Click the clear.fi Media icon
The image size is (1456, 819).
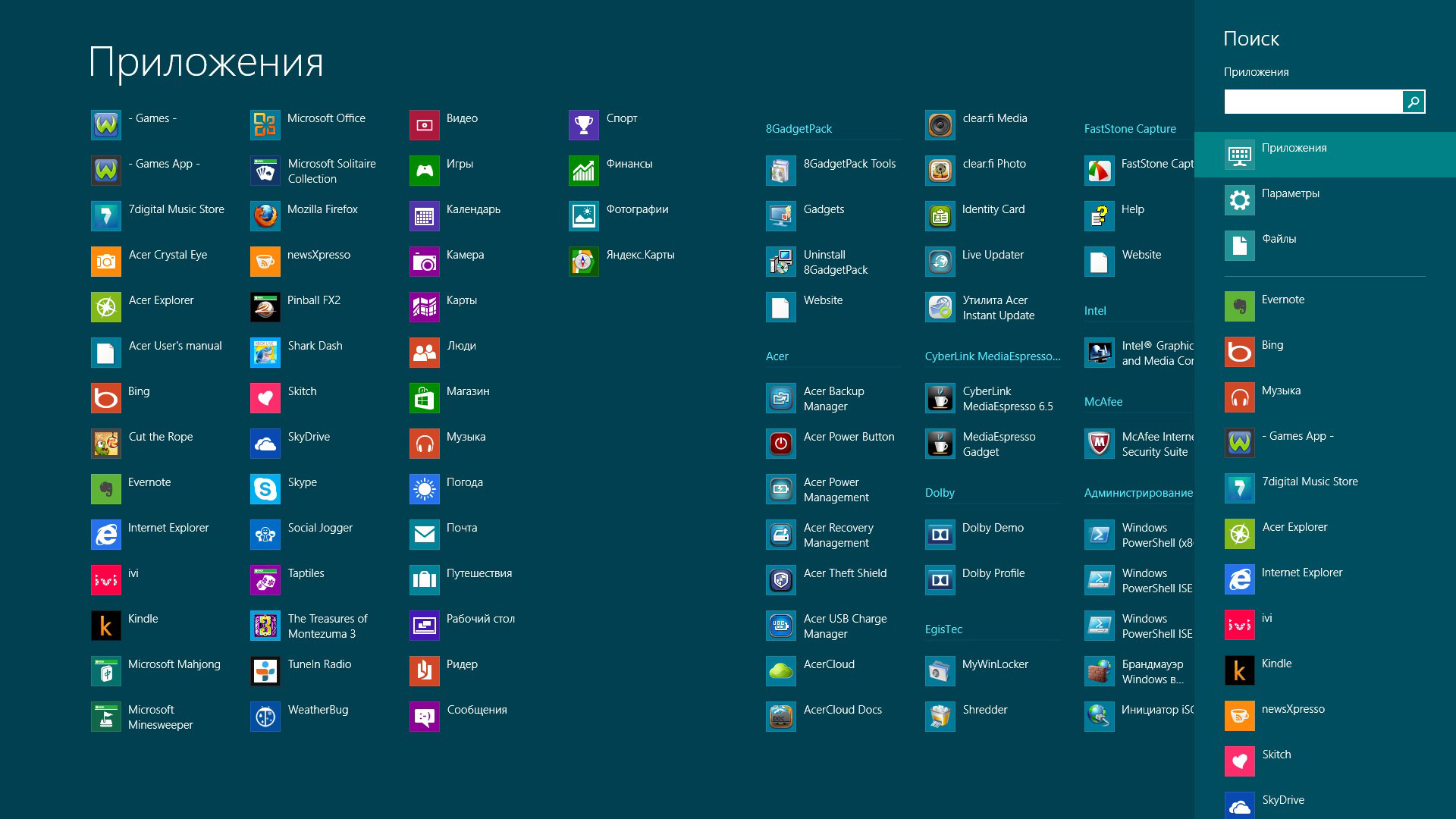(x=940, y=125)
